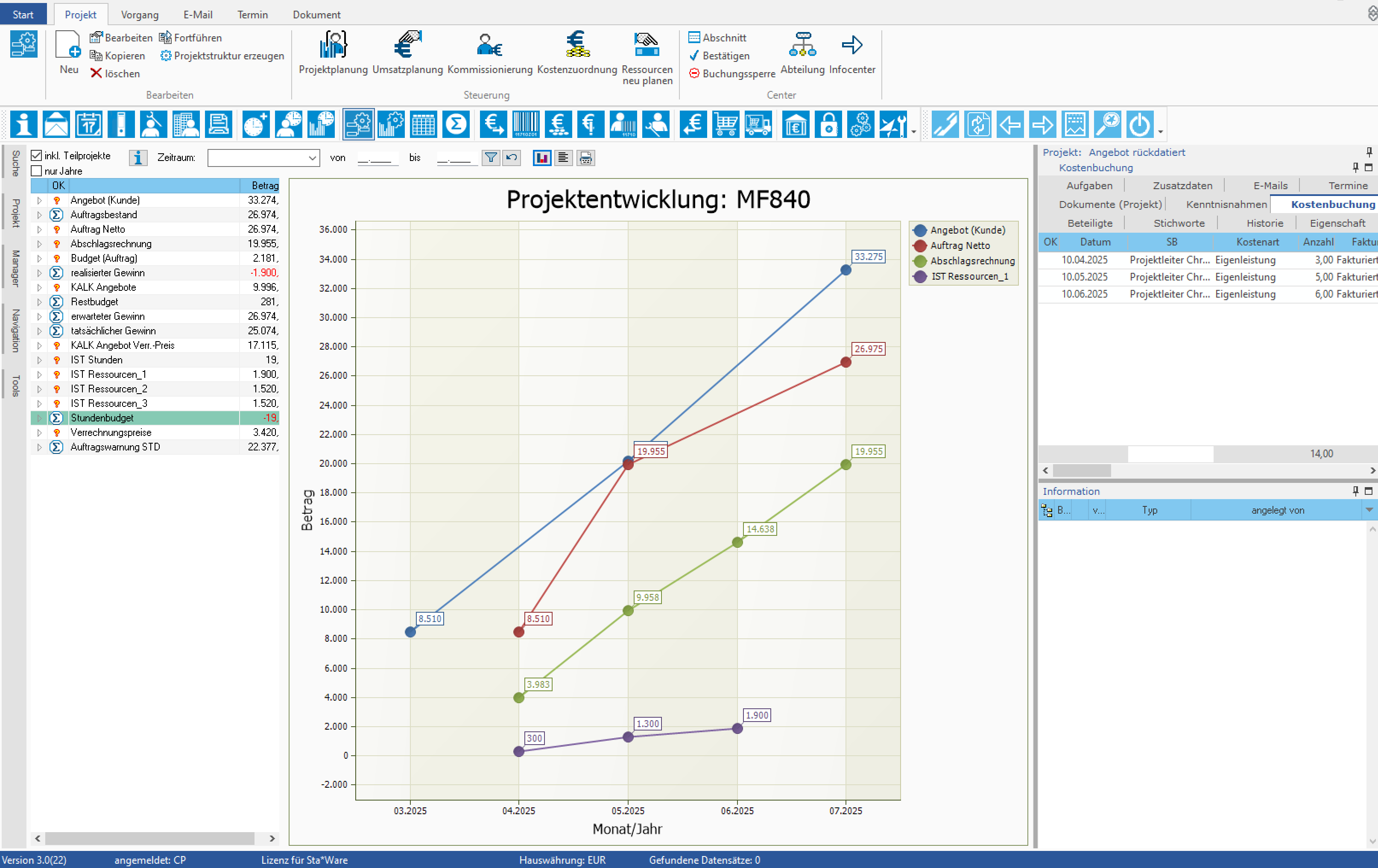Expand the Stundenbudget row
The width and height of the screenshot is (1378, 868).
pyautogui.click(x=39, y=418)
